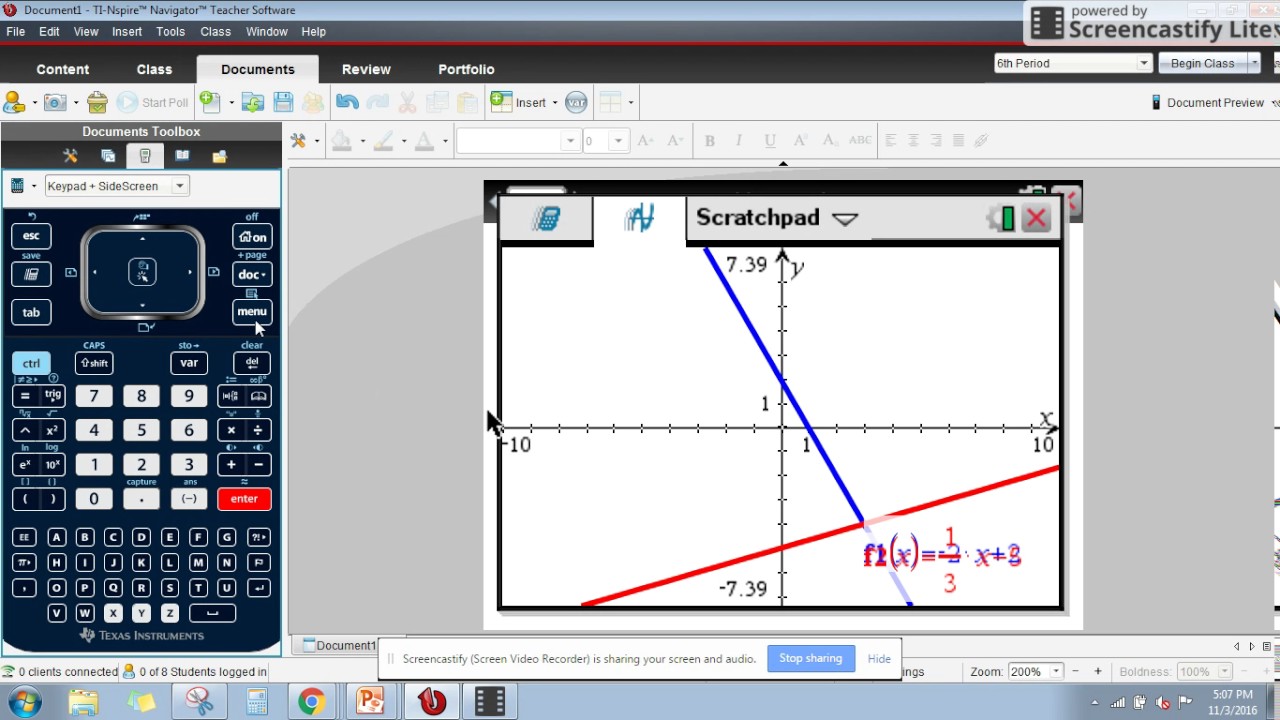The height and width of the screenshot is (720, 1280).
Task: Click the Begin Class button
Action: 1202,63
